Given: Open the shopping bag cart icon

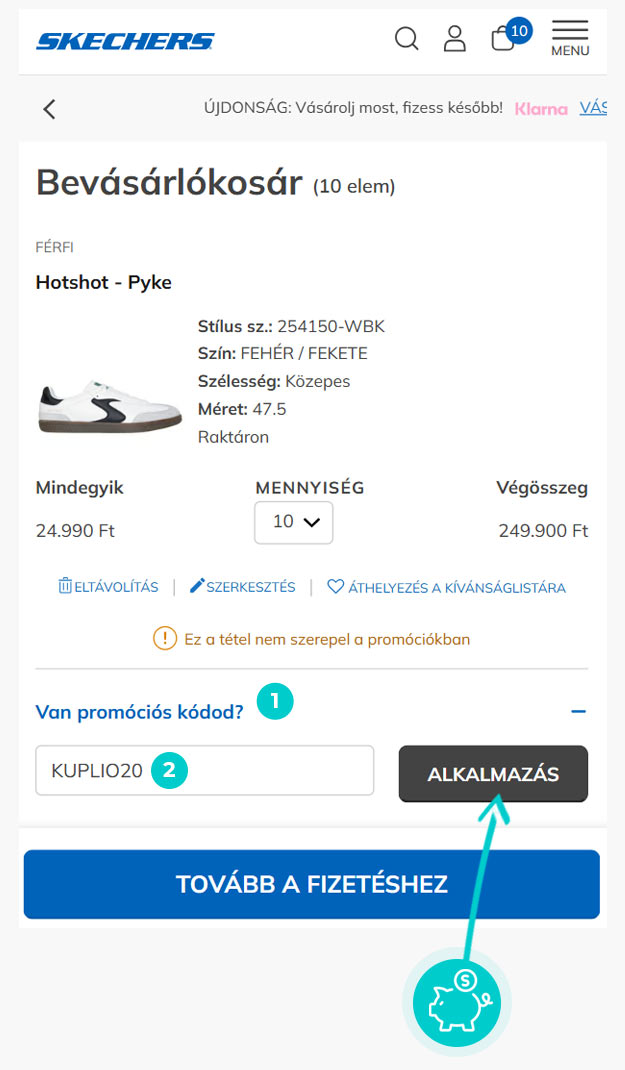Looking at the screenshot, I should 504,40.
